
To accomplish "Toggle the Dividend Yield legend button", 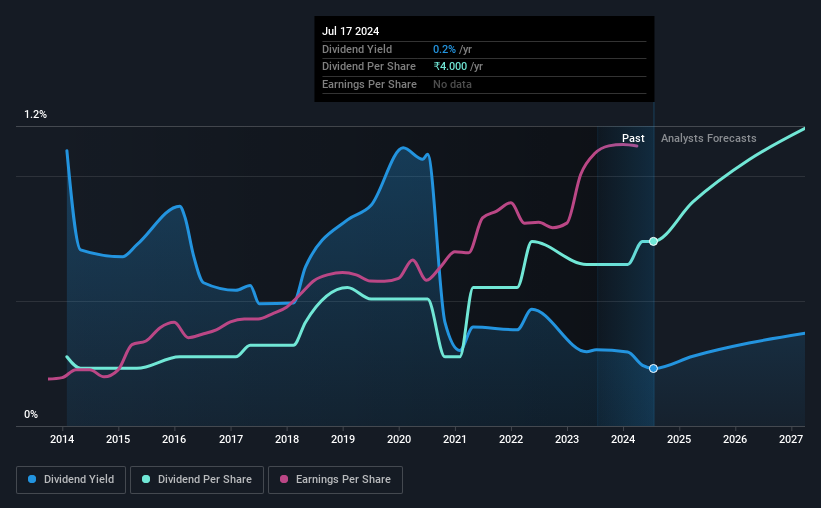I will 71,480.
